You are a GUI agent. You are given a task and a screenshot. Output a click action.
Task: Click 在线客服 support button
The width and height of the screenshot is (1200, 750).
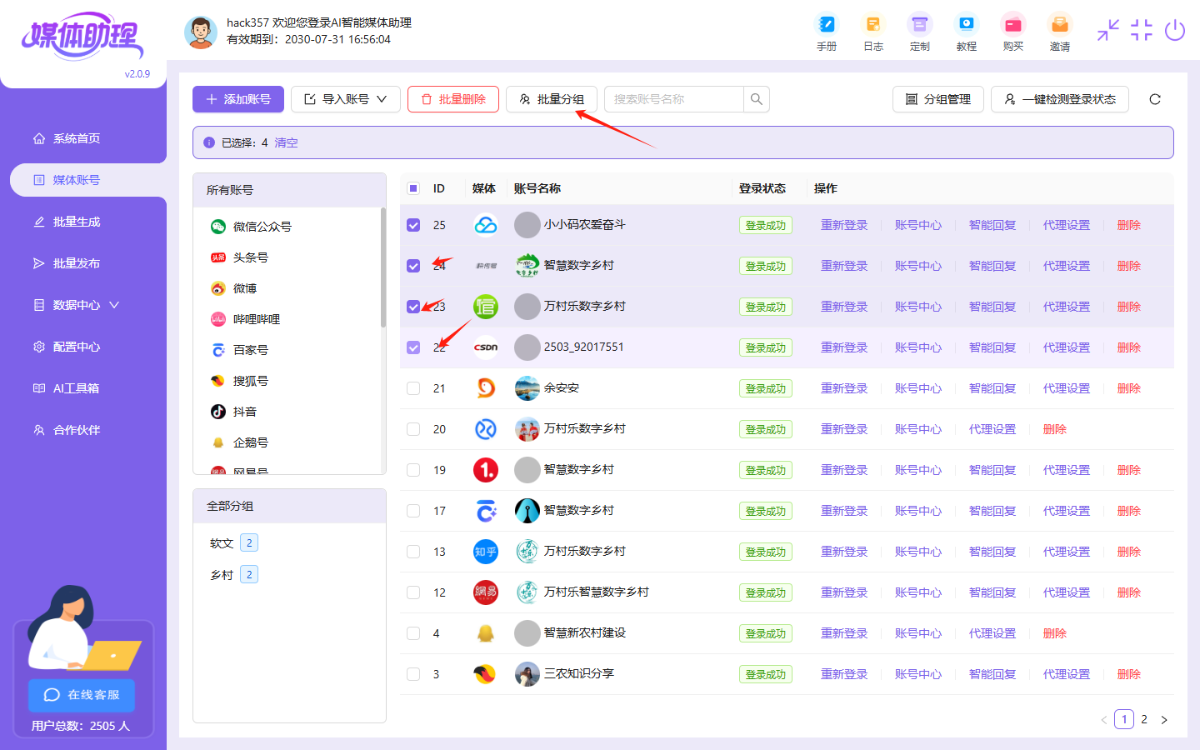(82, 695)
